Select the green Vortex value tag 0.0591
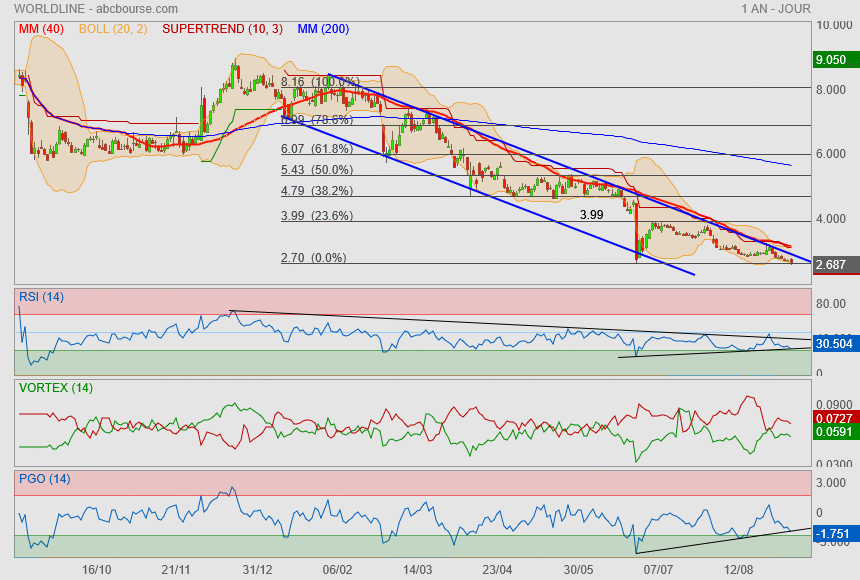The height and width of the screenshot is (580, 860). (x=834, y=432)
